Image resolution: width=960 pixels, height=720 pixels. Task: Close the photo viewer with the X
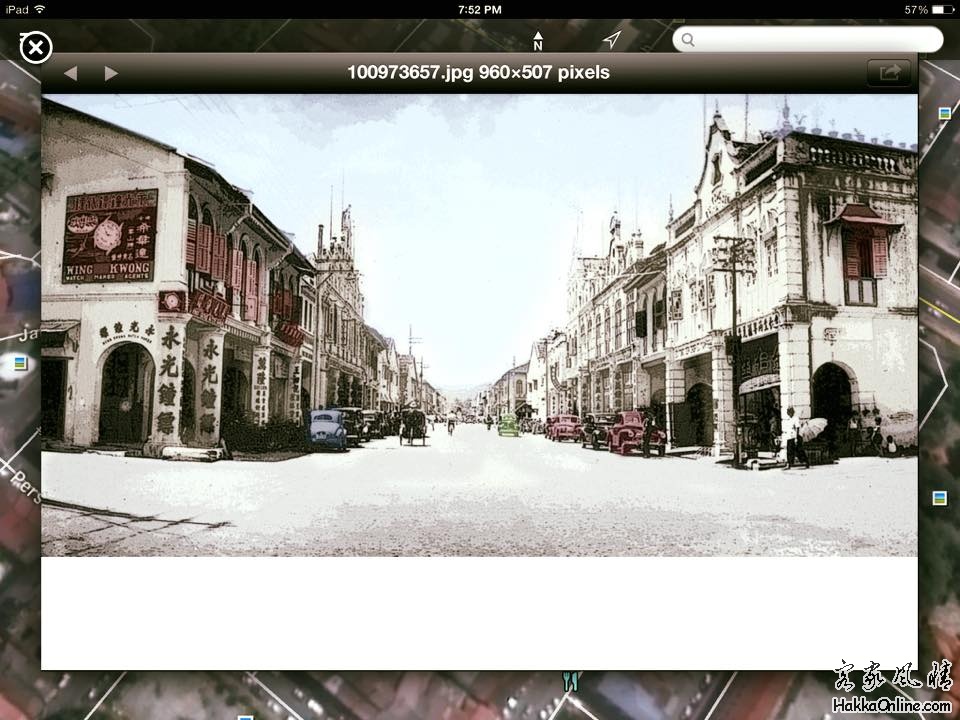coord(36,47)
